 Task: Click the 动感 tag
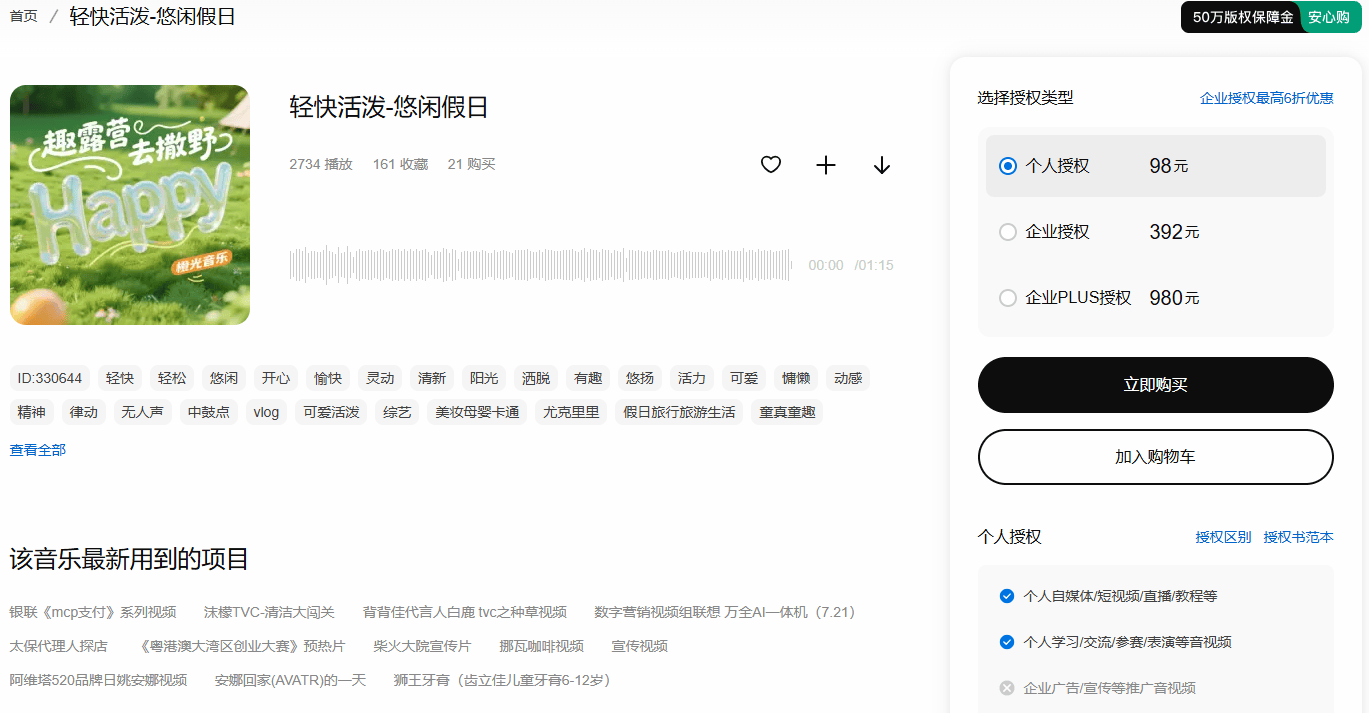click(x=848, y=378)
